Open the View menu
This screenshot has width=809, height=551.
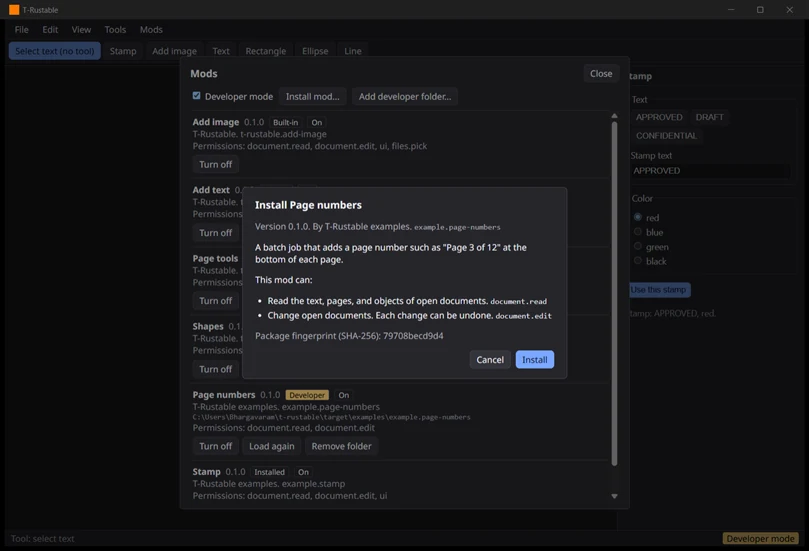pos(81,29)
